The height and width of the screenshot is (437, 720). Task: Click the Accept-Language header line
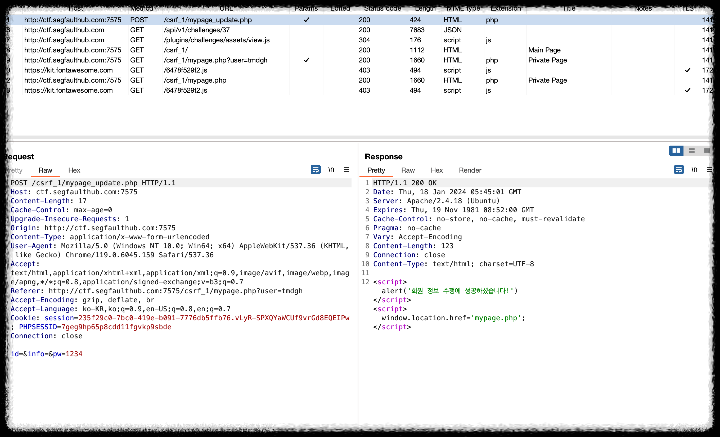click(x=120, y=309)
